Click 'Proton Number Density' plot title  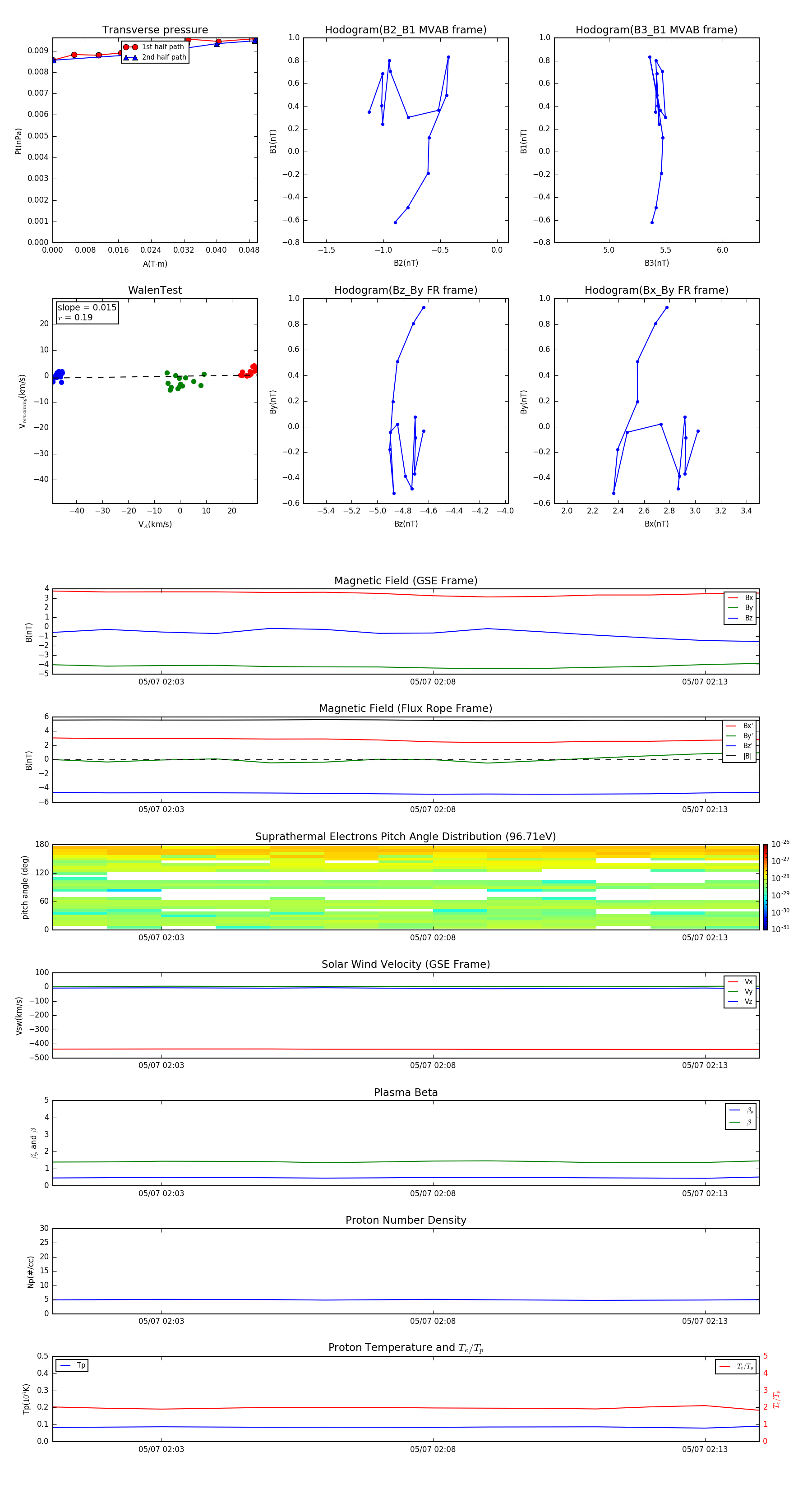[406, 1220]
